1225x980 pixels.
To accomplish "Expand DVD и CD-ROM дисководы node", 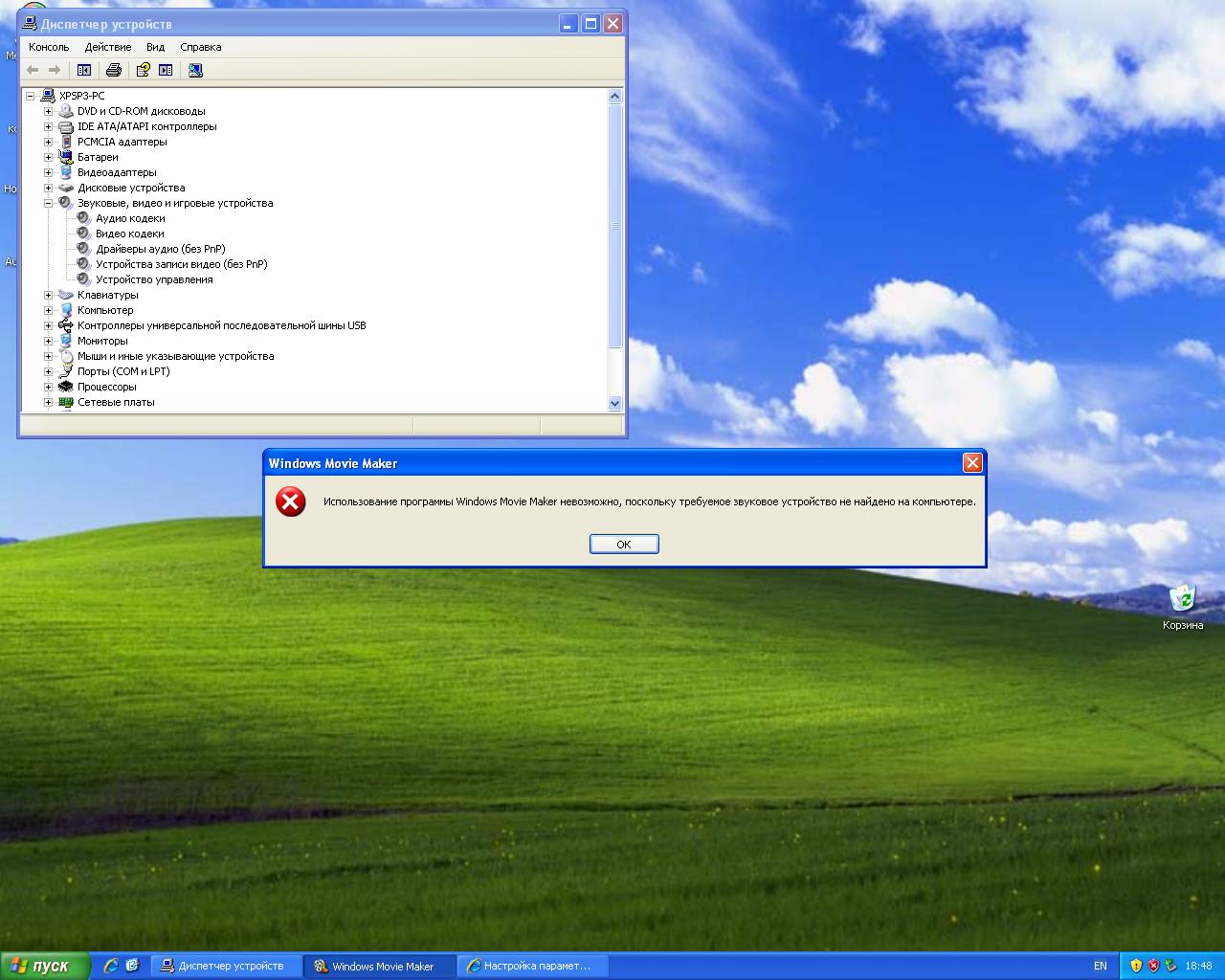I will click(x=48, y=111).
